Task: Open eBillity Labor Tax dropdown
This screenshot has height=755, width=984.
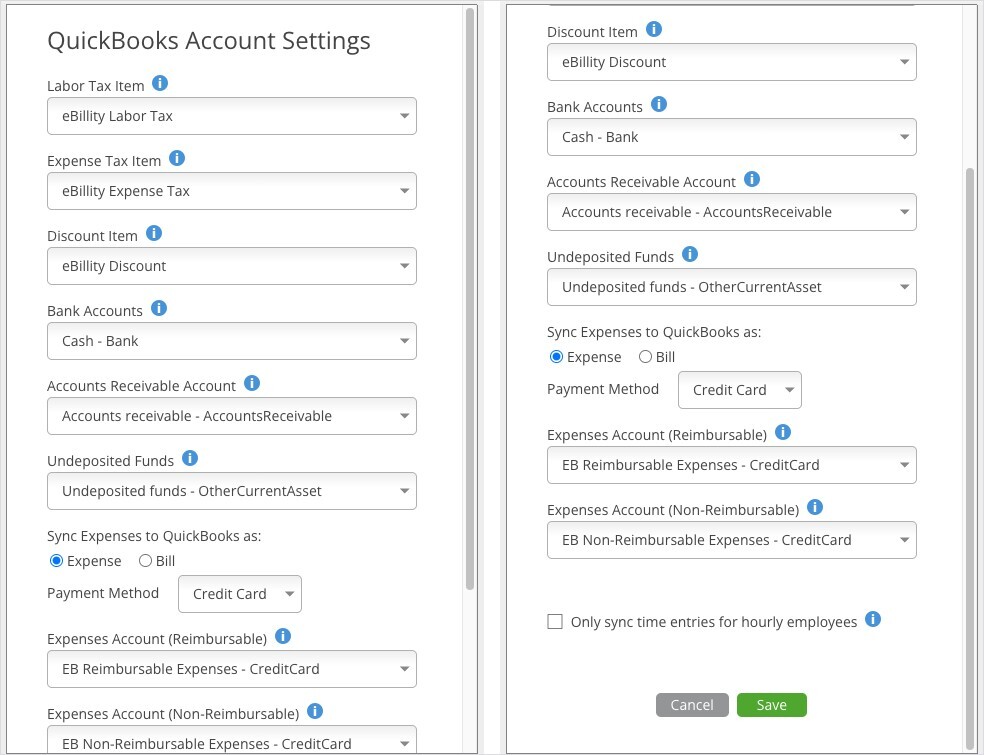Action: [x=232, y=116]
